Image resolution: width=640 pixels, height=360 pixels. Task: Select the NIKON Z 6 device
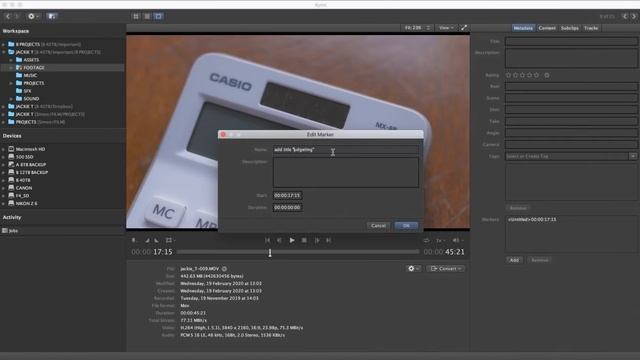pos(26,203)
